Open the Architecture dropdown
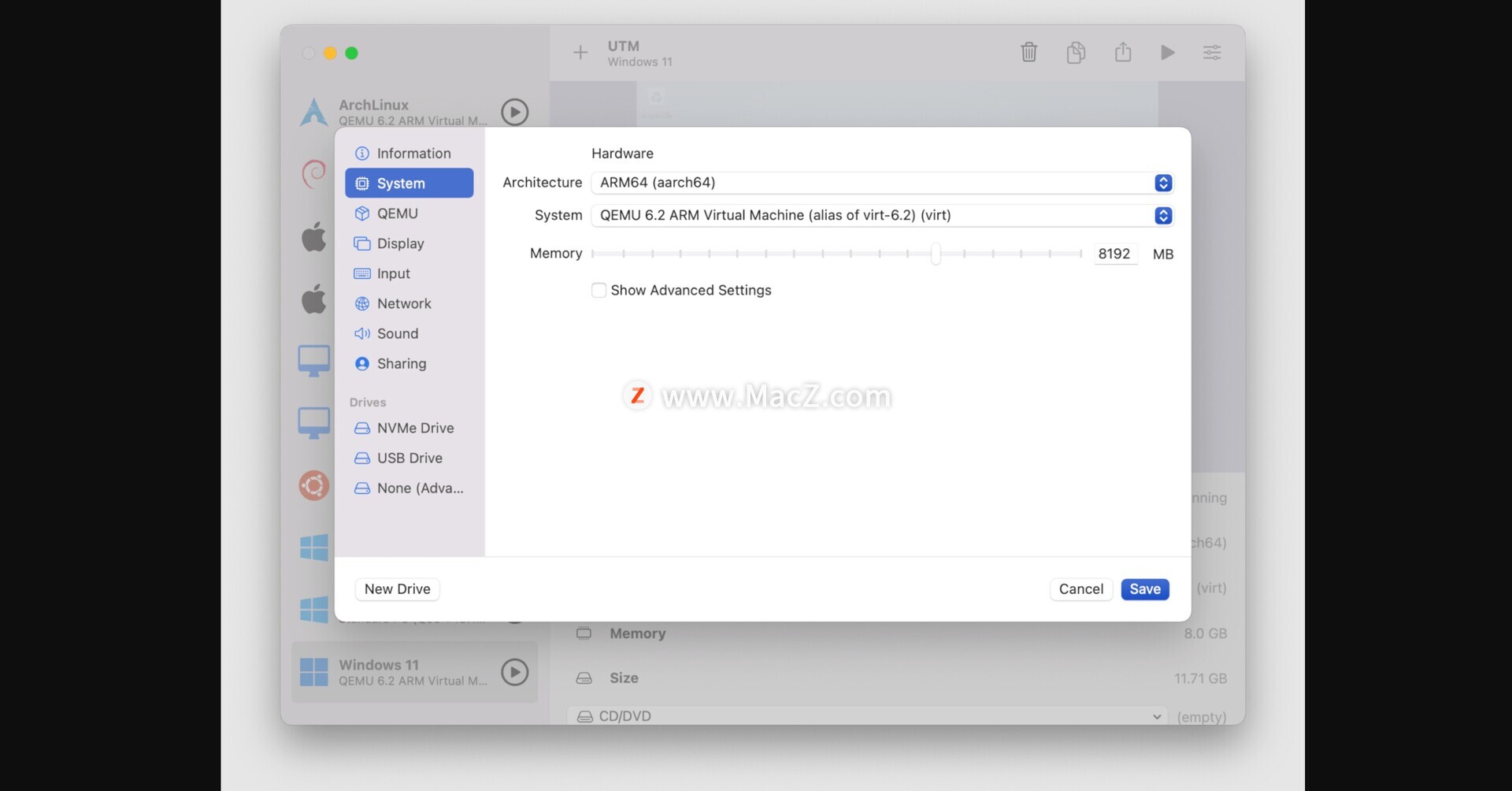This screenshot has width=1512, height=791. click(881, 183)
